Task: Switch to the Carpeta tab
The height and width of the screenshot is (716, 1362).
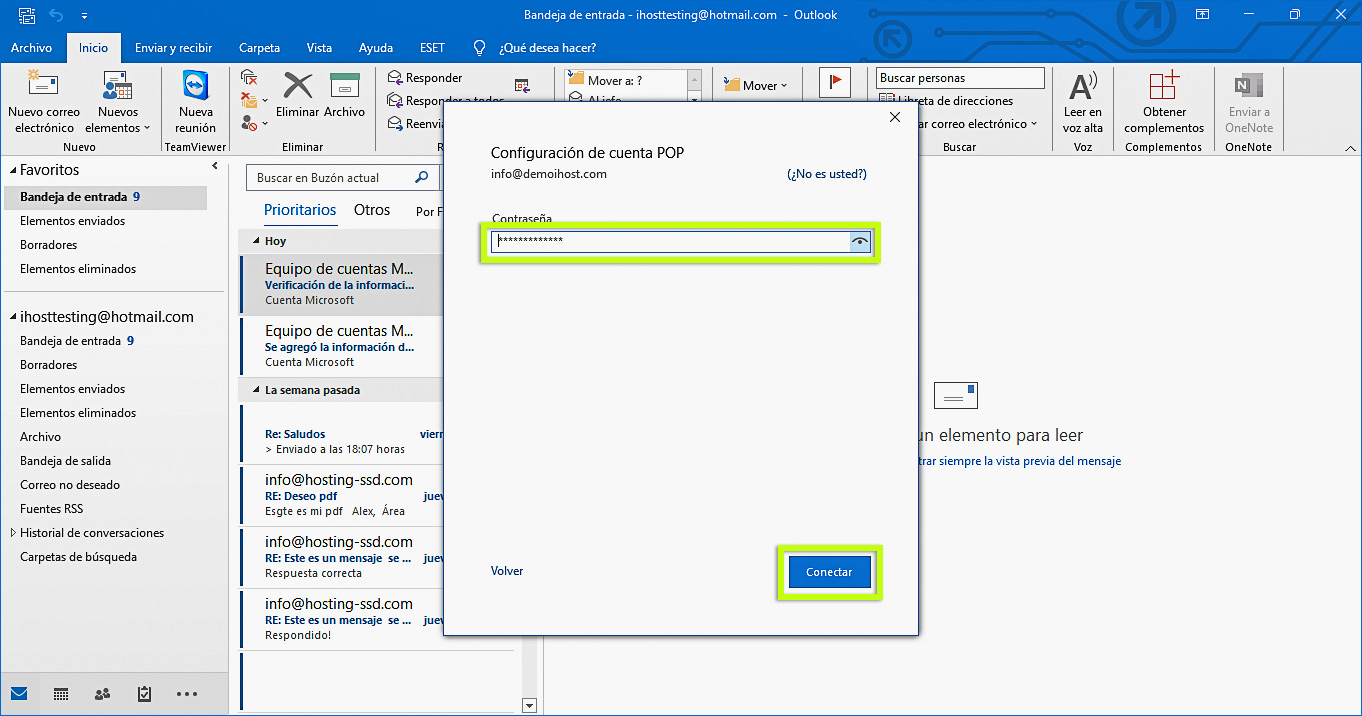Action: pyautogui.click(x=260, y=48)
